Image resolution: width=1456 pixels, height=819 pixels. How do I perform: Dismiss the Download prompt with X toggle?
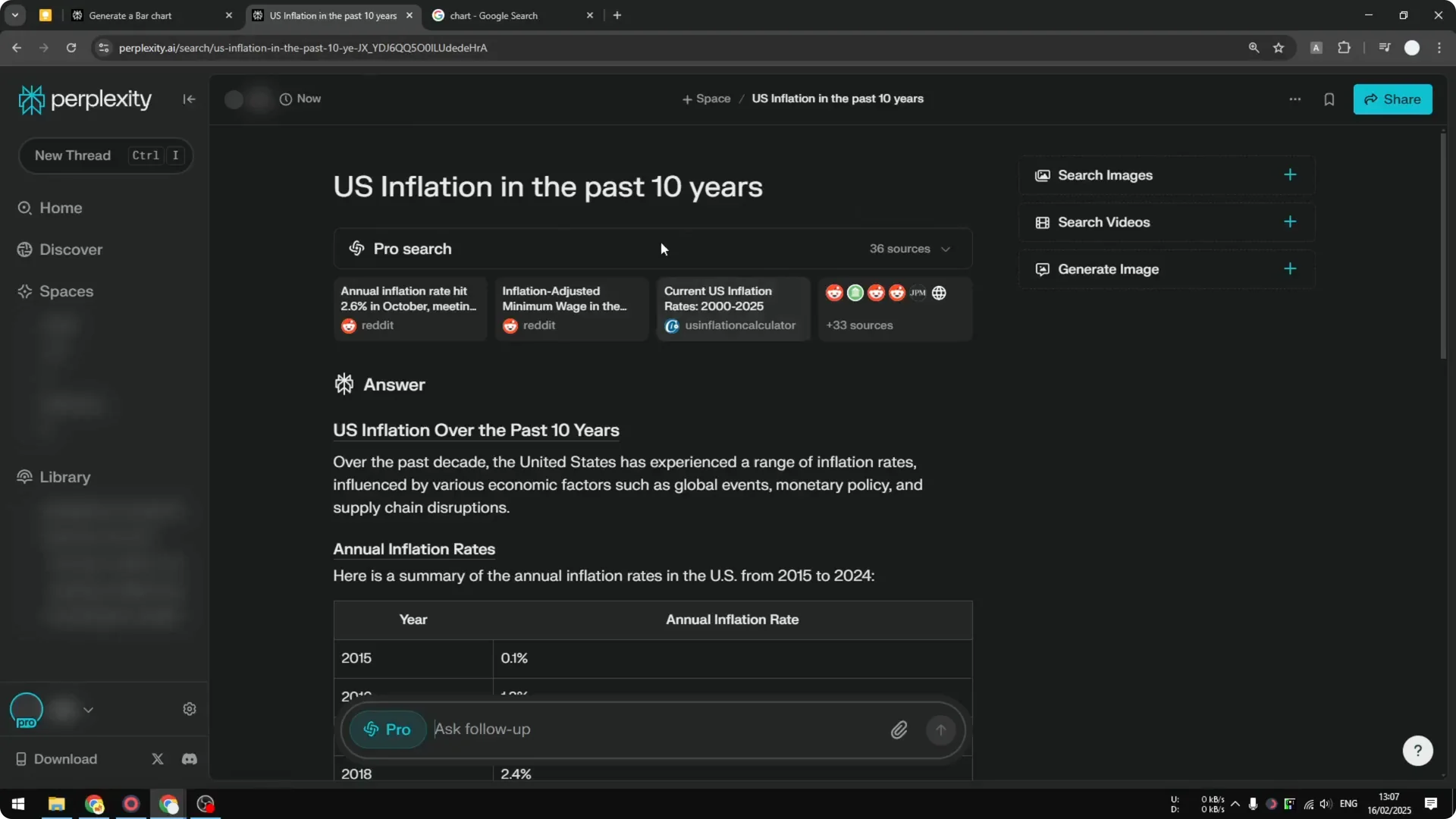click(x=157, y=758)
